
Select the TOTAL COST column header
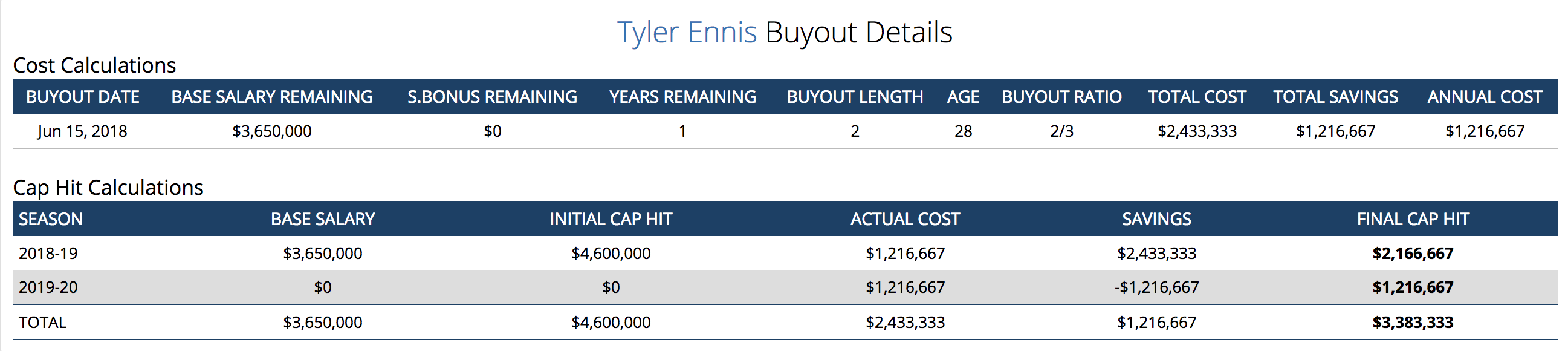click(1197, 97)
